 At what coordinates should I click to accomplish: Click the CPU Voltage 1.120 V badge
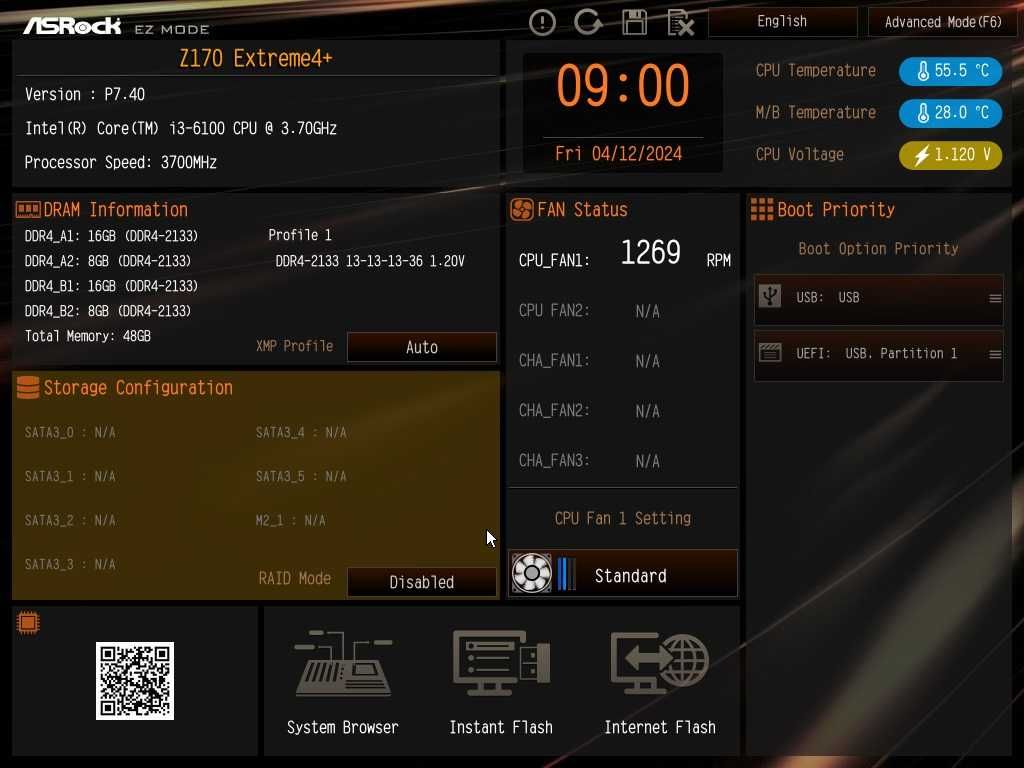click(x=950, y=155)
